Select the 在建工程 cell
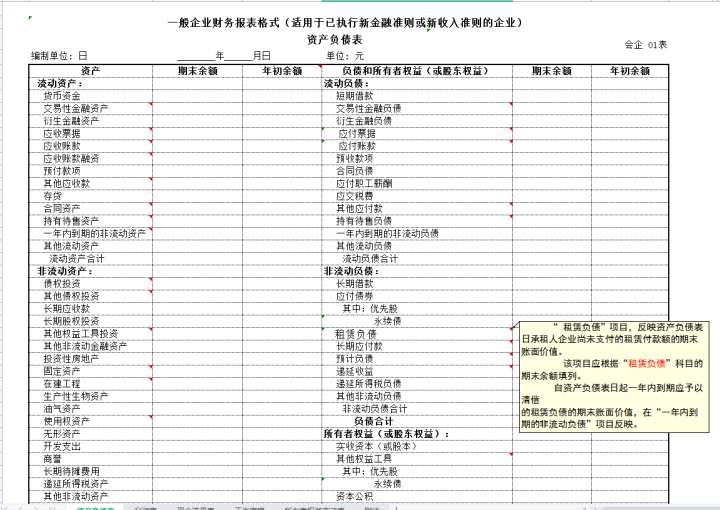 pos(90,384)
